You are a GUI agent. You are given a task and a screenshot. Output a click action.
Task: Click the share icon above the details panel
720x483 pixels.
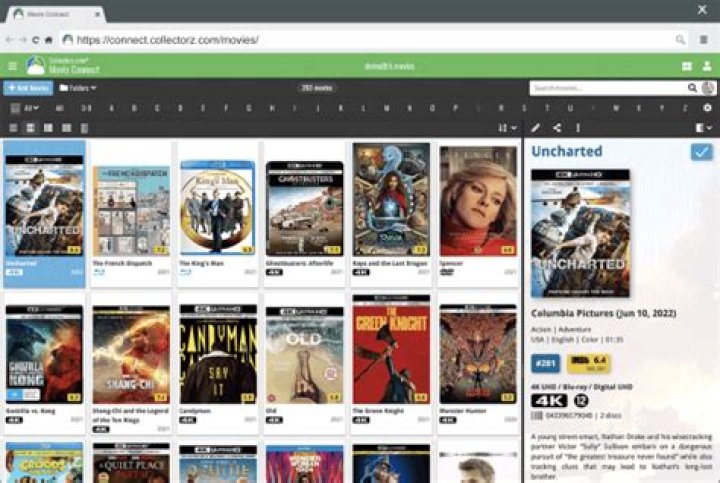tap(557, 128)
